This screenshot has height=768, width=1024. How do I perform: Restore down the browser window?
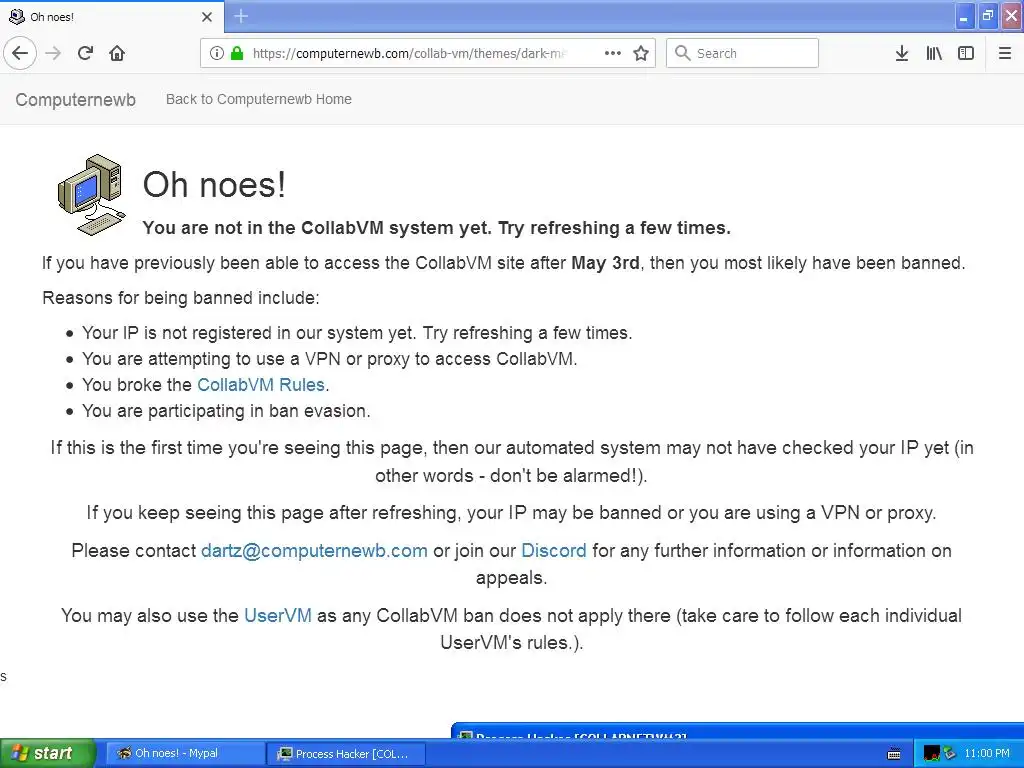987,16
